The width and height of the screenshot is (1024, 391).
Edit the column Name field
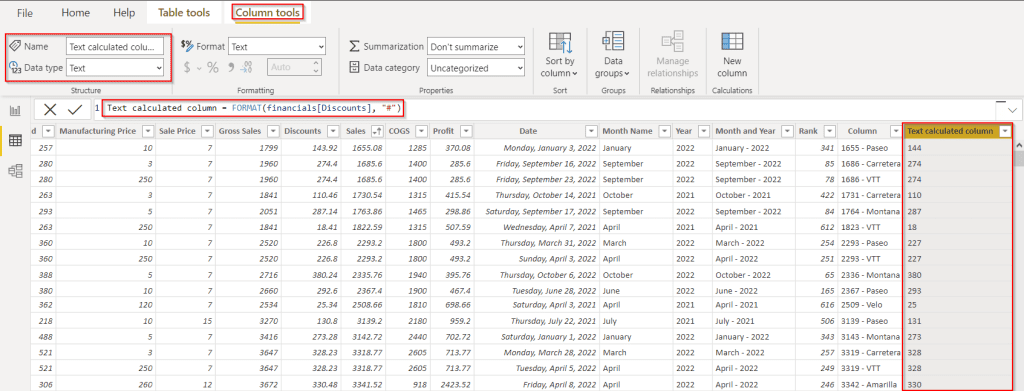tap(115, 47)
